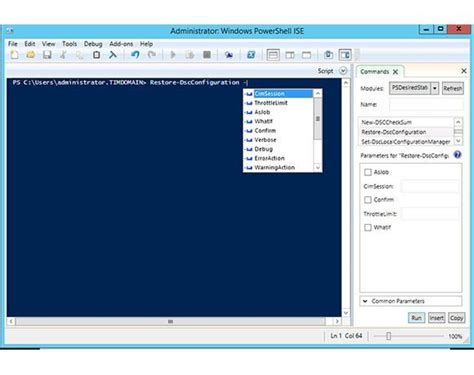Open help with the blue question mark icon
Image resolution: width=474 pixels, height=375 pixels.
pyautogui.click(x=457, y=155)
